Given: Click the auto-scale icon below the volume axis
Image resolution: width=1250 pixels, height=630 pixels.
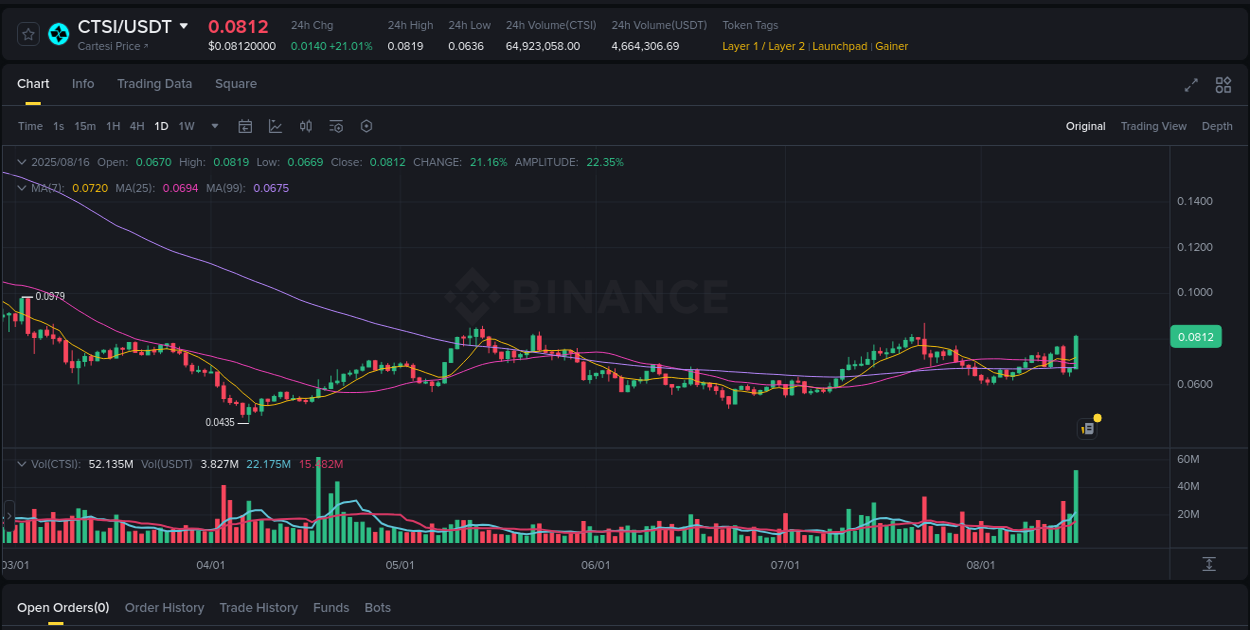Looking at the screenshot, I should click(1208, 565).
